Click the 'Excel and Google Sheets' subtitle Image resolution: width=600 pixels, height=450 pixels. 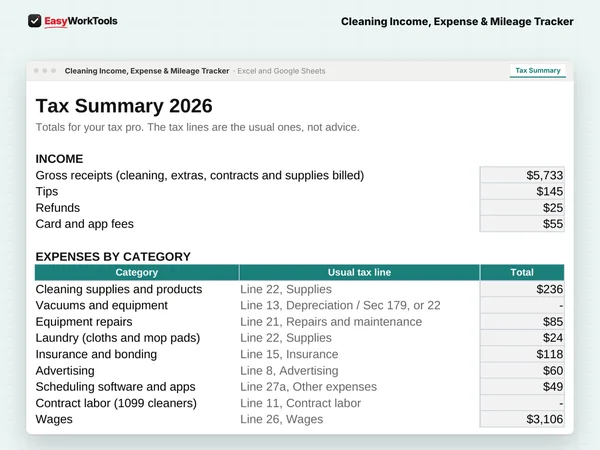(281, 71)
